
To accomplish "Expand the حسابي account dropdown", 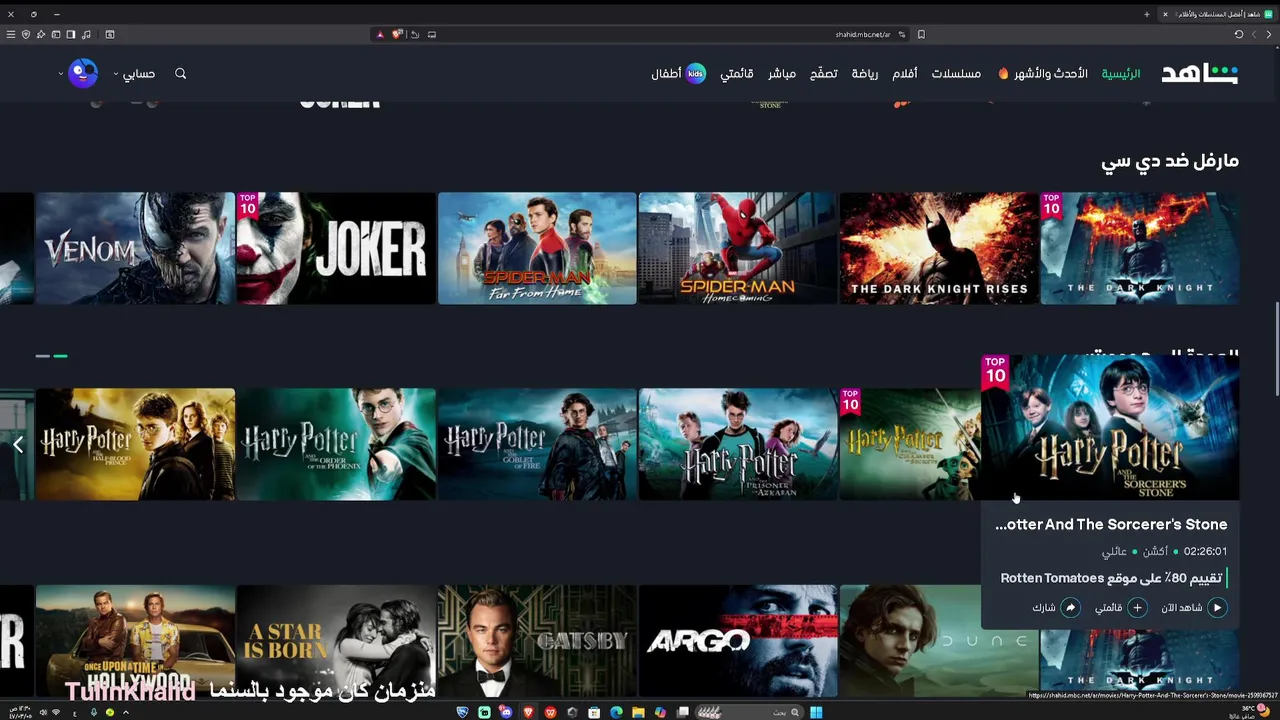I will tap(134, 74).
